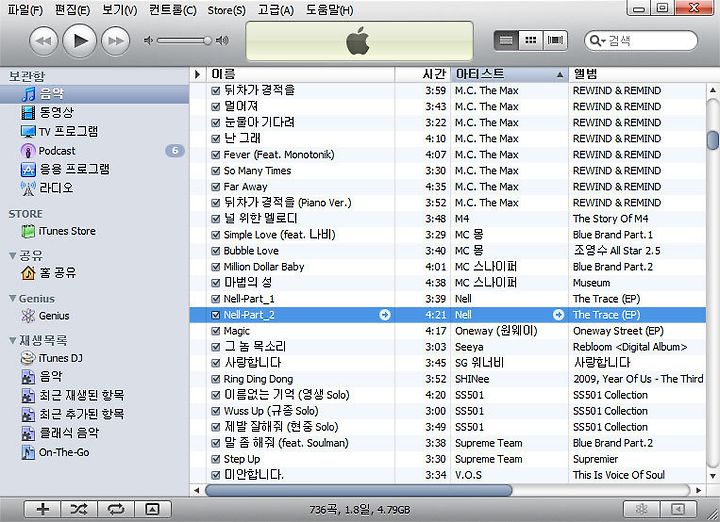The image size is (720, 522).
Task: Collapse the 재생목록 section triangle
Action: [x=12, y=340]
